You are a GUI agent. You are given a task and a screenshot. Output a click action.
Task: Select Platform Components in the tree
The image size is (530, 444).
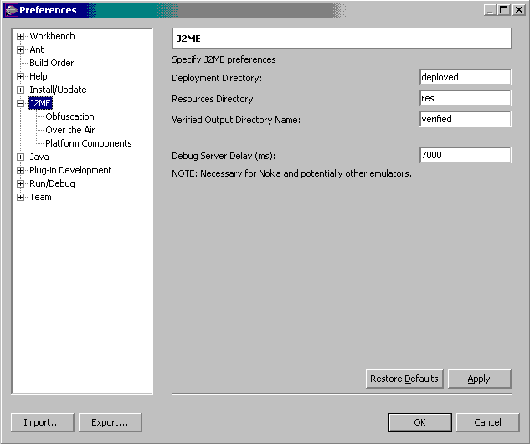(88, 144)
